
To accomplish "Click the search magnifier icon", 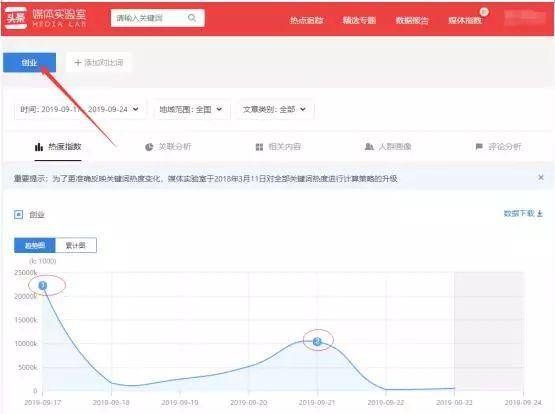I will 192,18.
